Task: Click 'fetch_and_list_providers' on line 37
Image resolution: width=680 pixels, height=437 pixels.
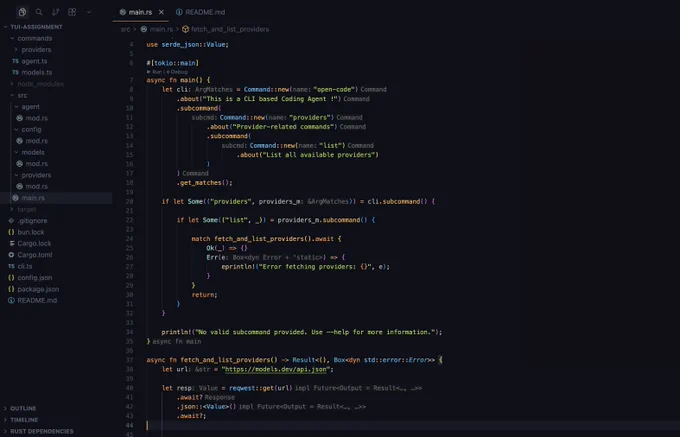Action: pos(225,360)
